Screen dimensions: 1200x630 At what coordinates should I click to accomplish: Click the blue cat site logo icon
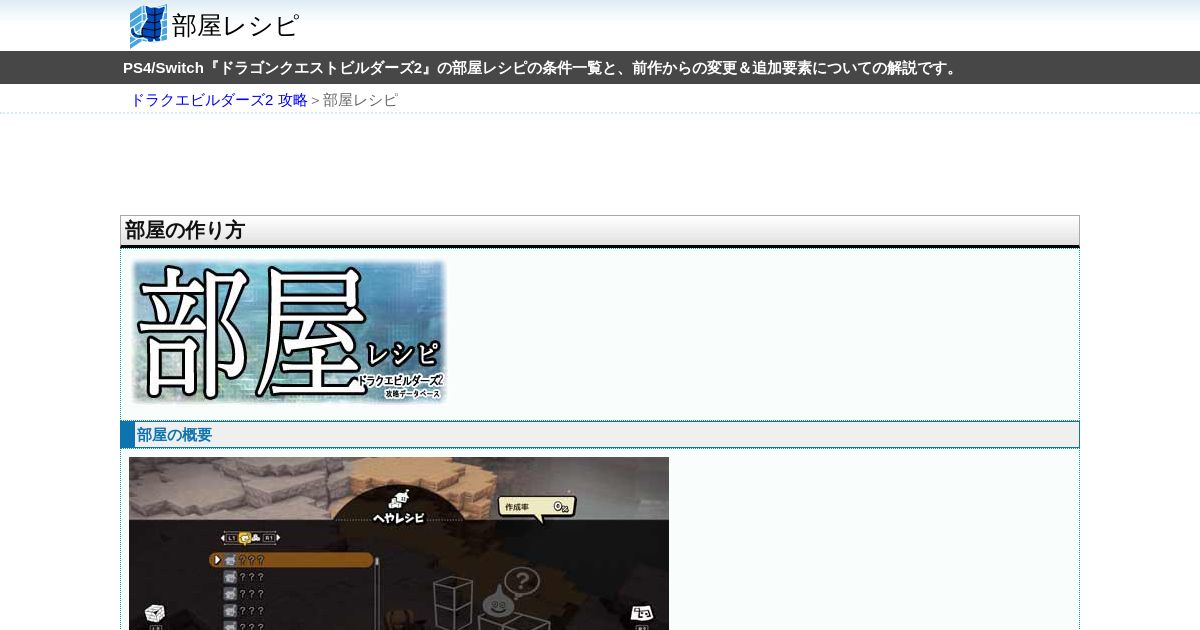tap(148, 26)
